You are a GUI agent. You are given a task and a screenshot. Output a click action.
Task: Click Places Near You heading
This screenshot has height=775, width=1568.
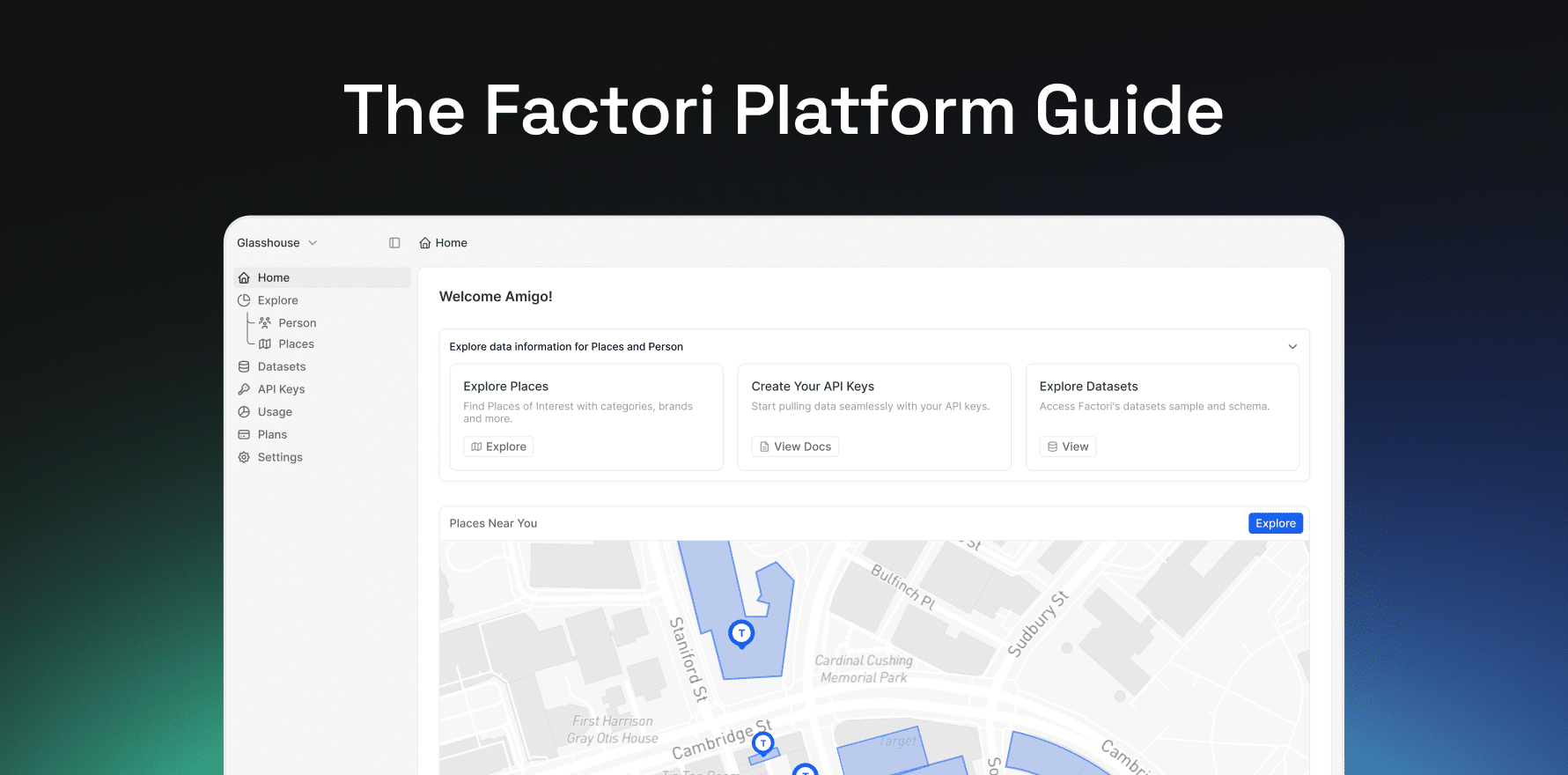coord(493,523)
